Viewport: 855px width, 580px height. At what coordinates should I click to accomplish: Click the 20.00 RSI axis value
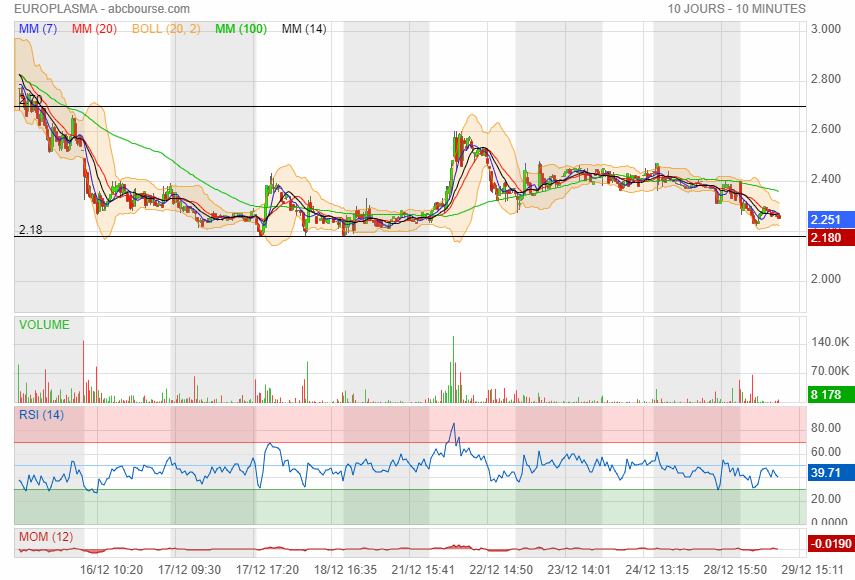coord(826,499)
